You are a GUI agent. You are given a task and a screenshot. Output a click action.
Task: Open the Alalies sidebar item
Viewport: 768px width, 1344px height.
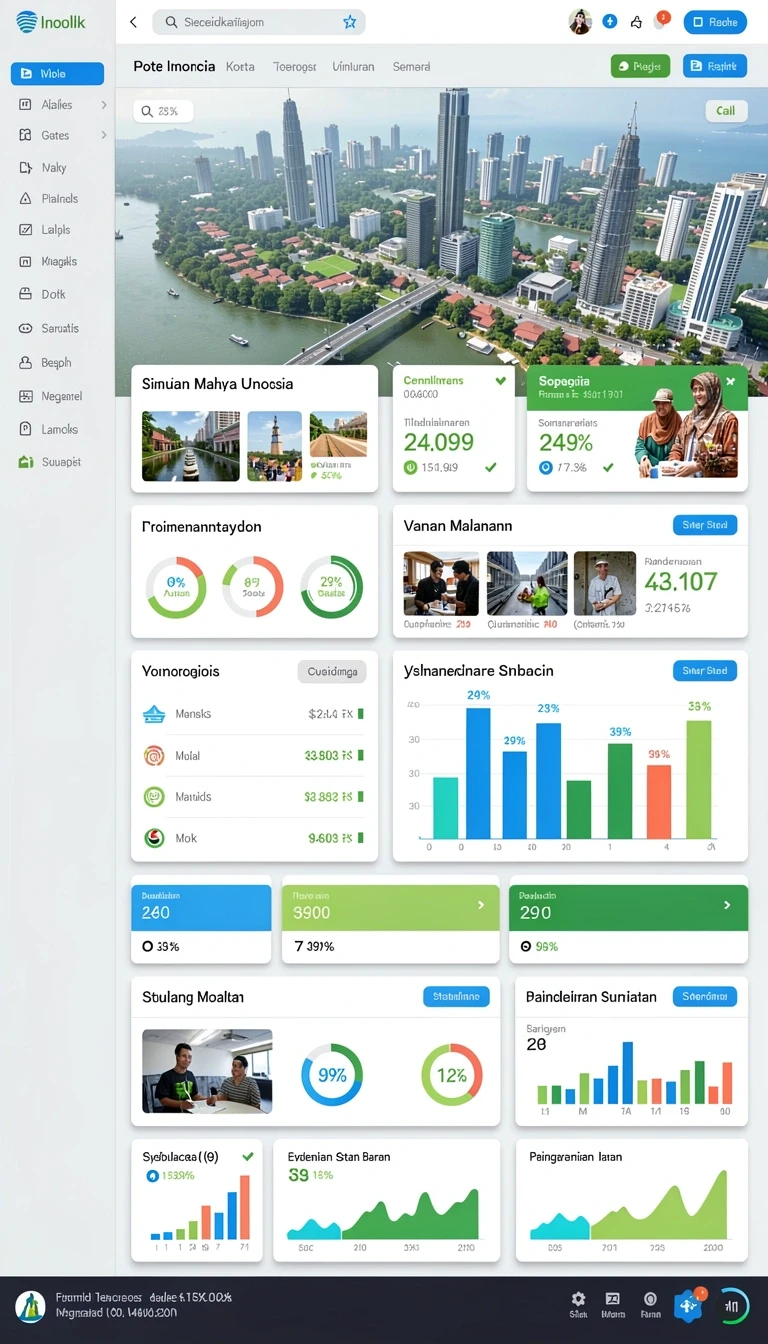(57, 104)
